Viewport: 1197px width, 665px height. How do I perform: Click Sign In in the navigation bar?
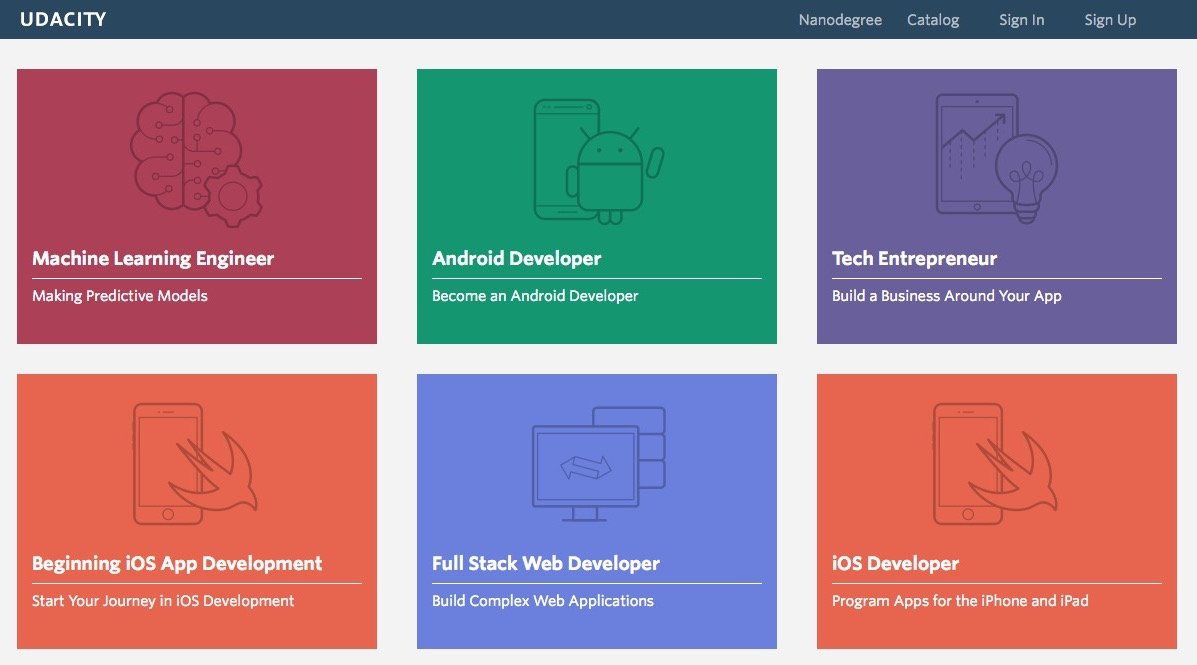[x=1021, y=20]
